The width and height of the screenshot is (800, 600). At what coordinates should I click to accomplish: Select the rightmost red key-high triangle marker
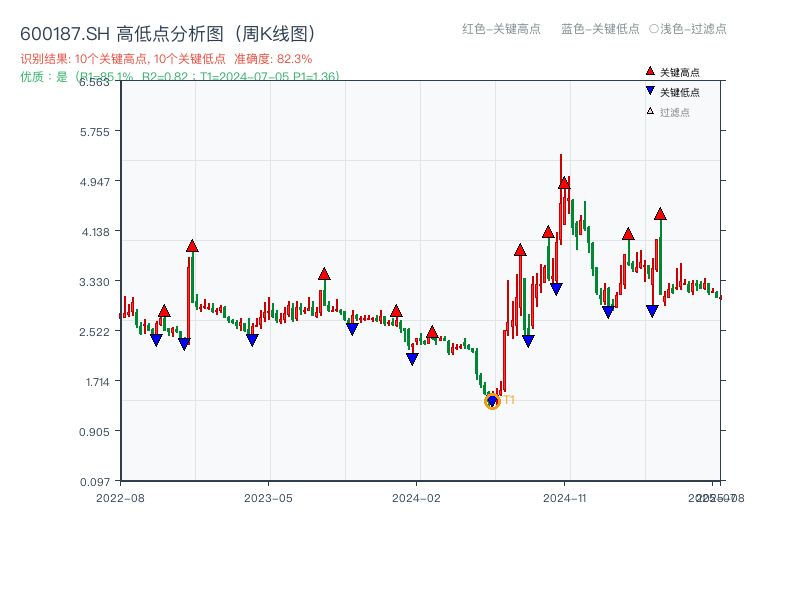coord(661,213)
